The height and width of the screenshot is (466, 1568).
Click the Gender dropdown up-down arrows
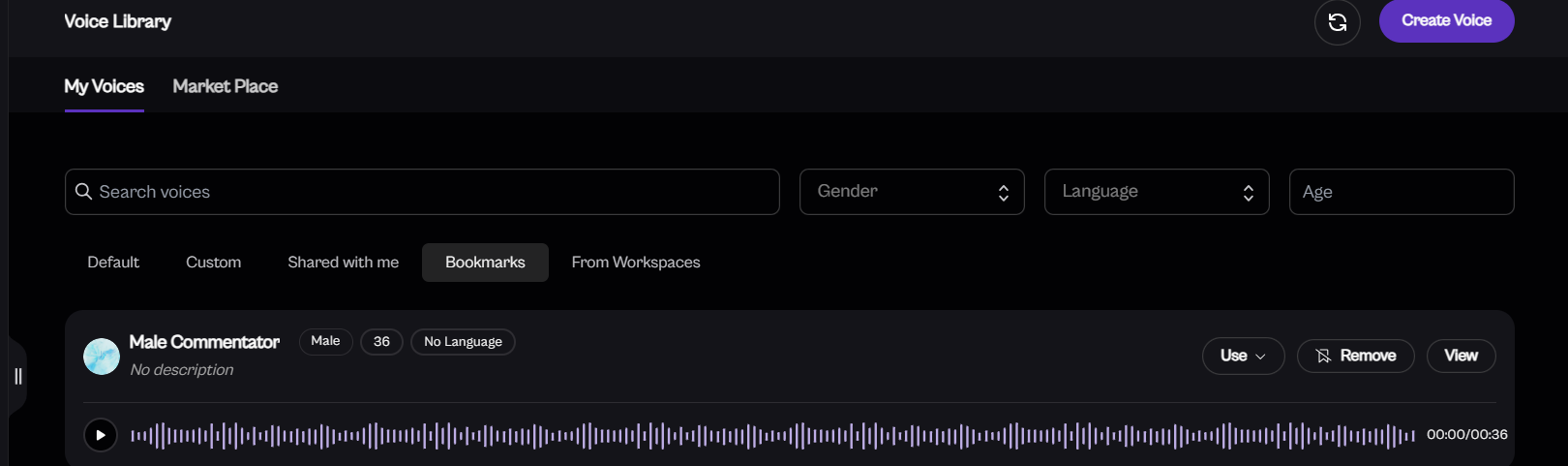[x=1004, y=193]
